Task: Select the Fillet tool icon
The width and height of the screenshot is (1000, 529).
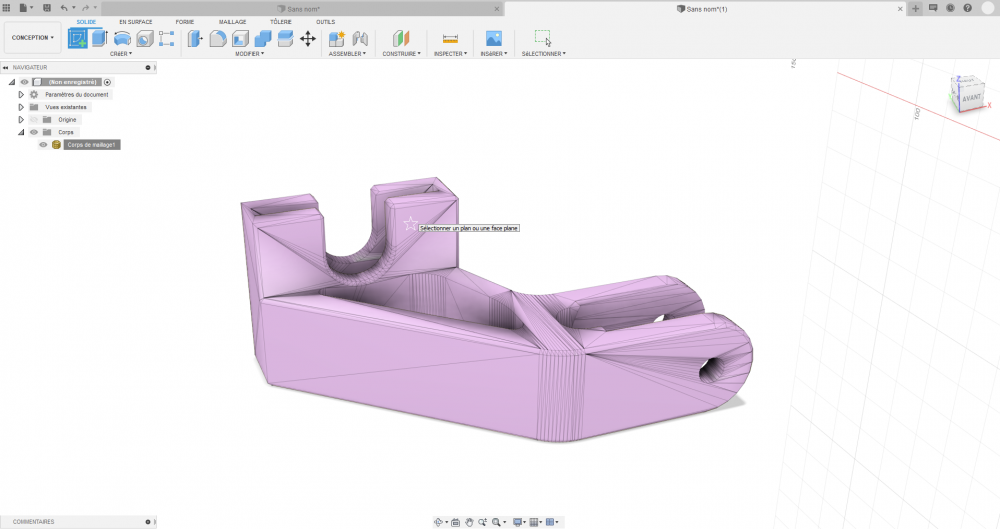Action: pos(217,39)
